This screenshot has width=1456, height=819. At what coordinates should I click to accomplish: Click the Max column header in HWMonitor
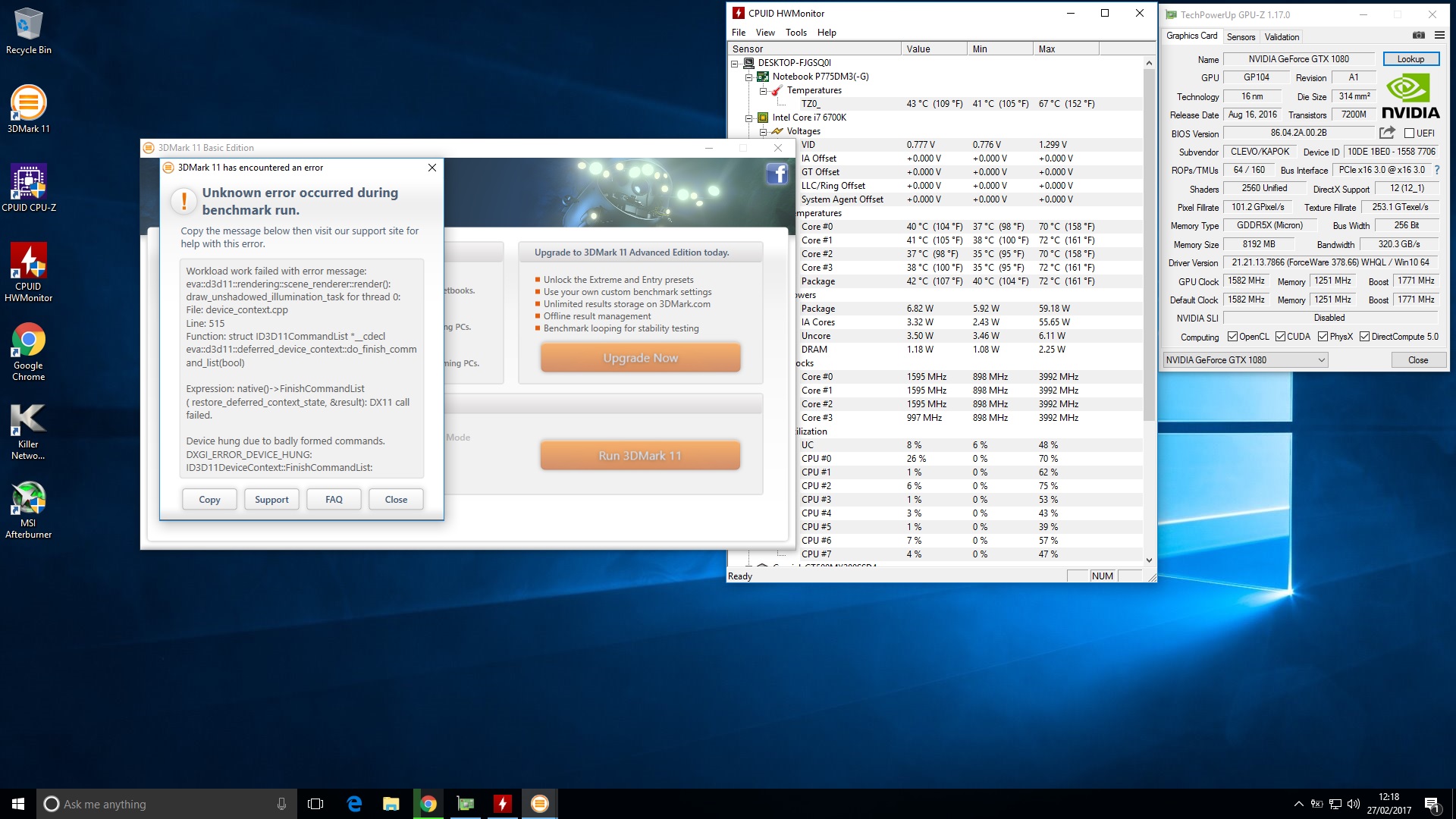click(x=1066, y=49)
